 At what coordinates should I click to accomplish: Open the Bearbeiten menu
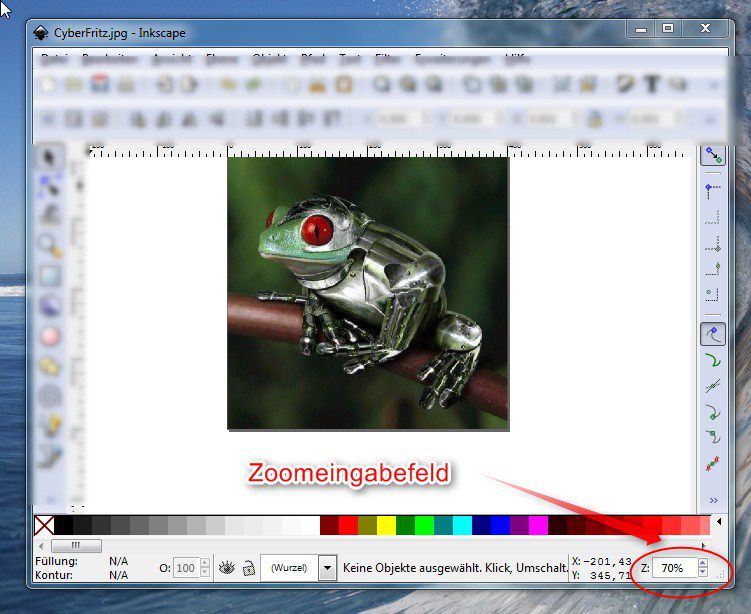pyautogui.click(x=110, y=59)
